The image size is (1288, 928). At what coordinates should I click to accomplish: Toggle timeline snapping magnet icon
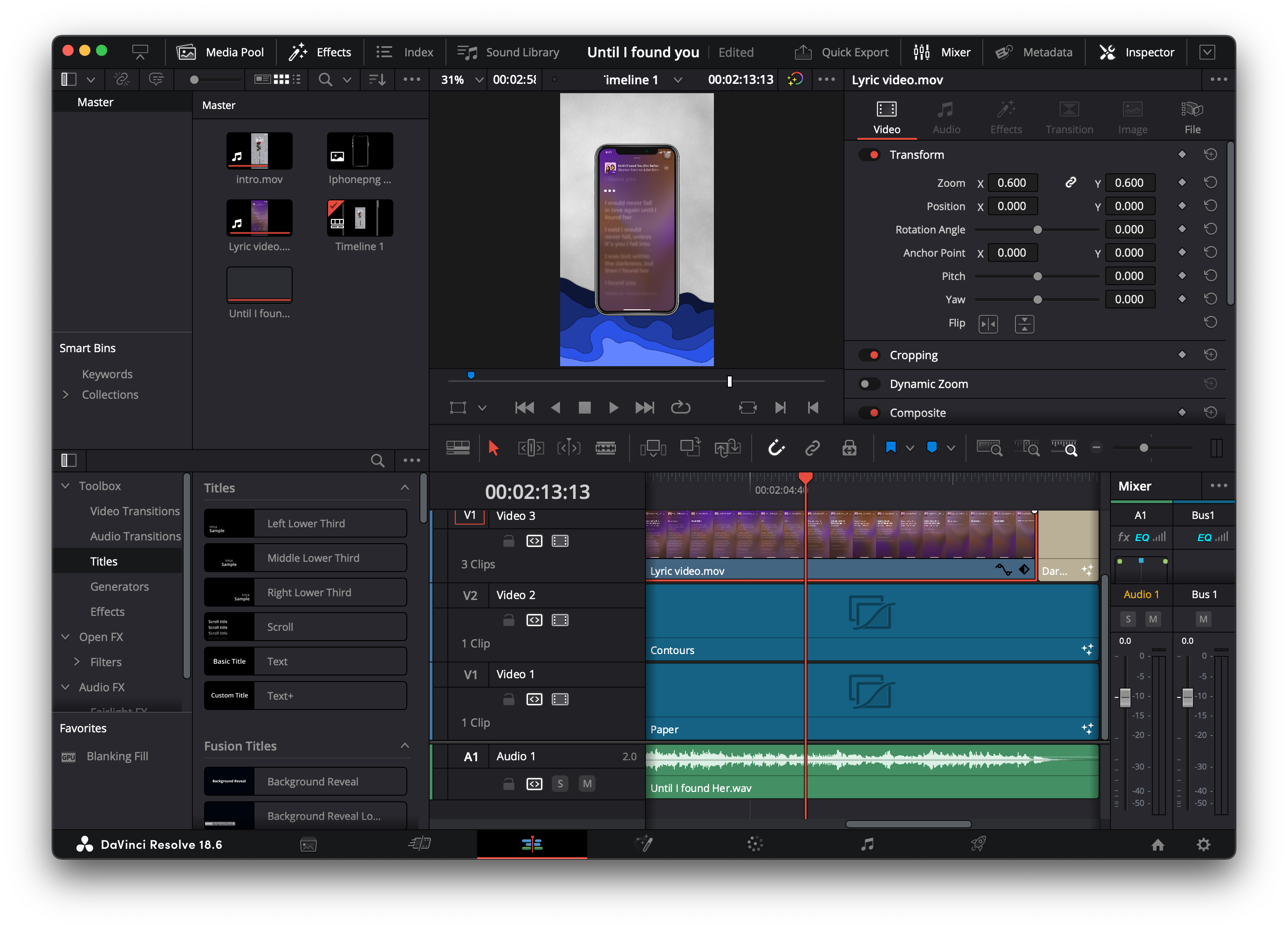tap(776, 448)
